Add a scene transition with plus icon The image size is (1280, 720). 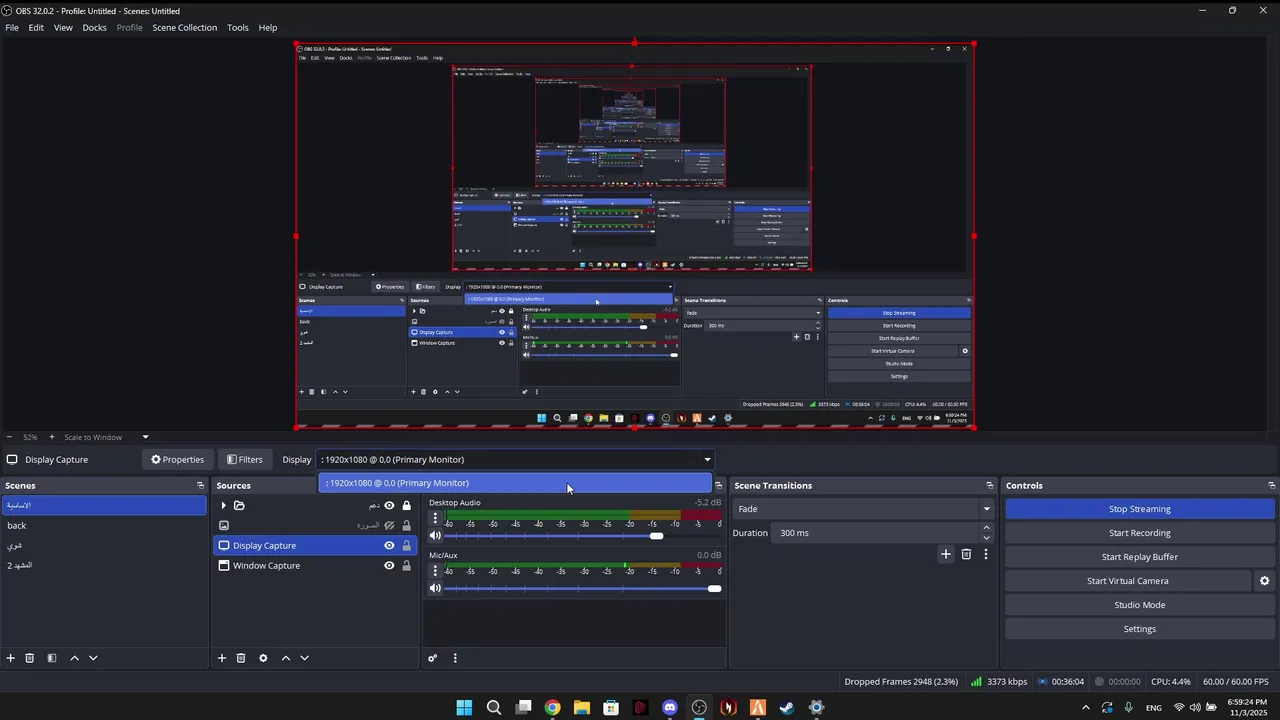coord(946,554)
